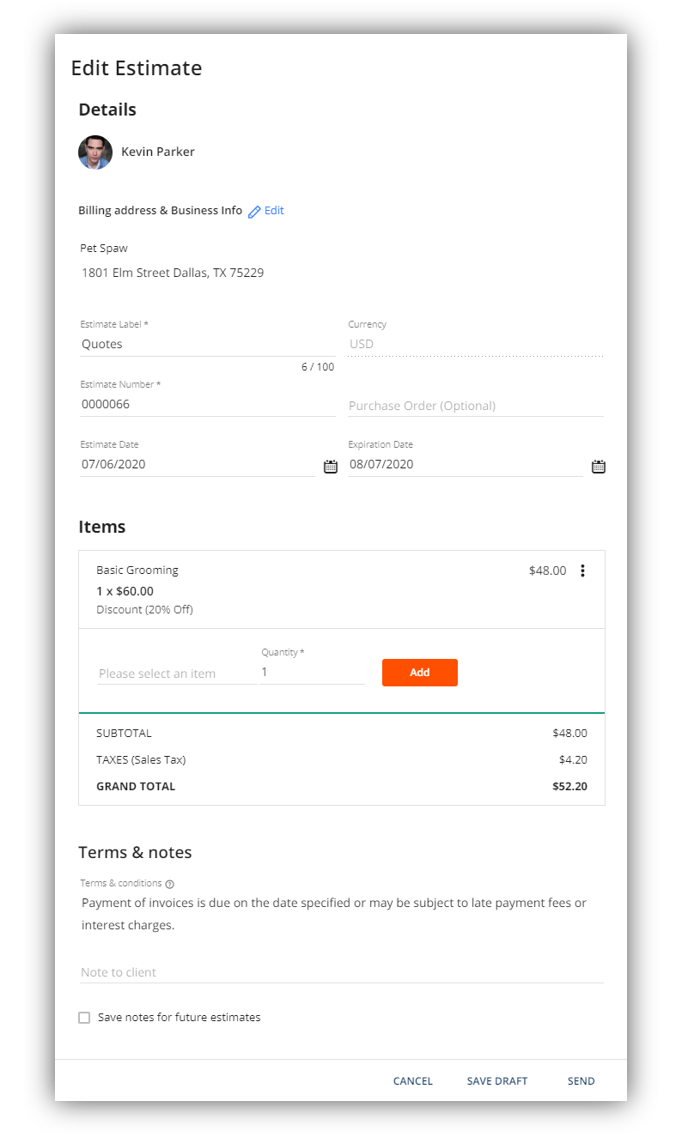This screenshot has height=1136, width=684.
Task: Click the Note to client field
Action: click(341, 972)
